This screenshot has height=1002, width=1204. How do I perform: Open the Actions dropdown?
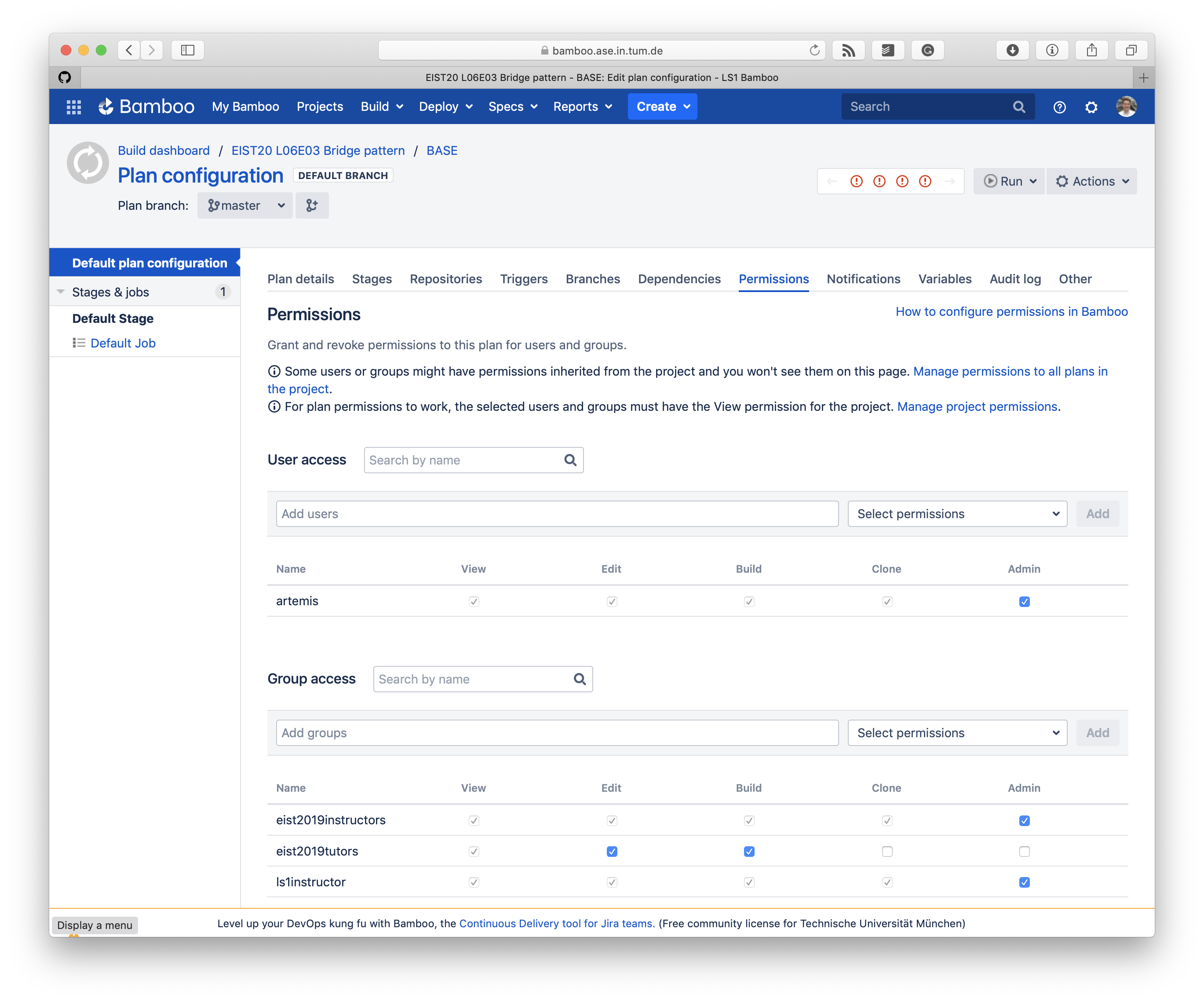pos(1091,181)
